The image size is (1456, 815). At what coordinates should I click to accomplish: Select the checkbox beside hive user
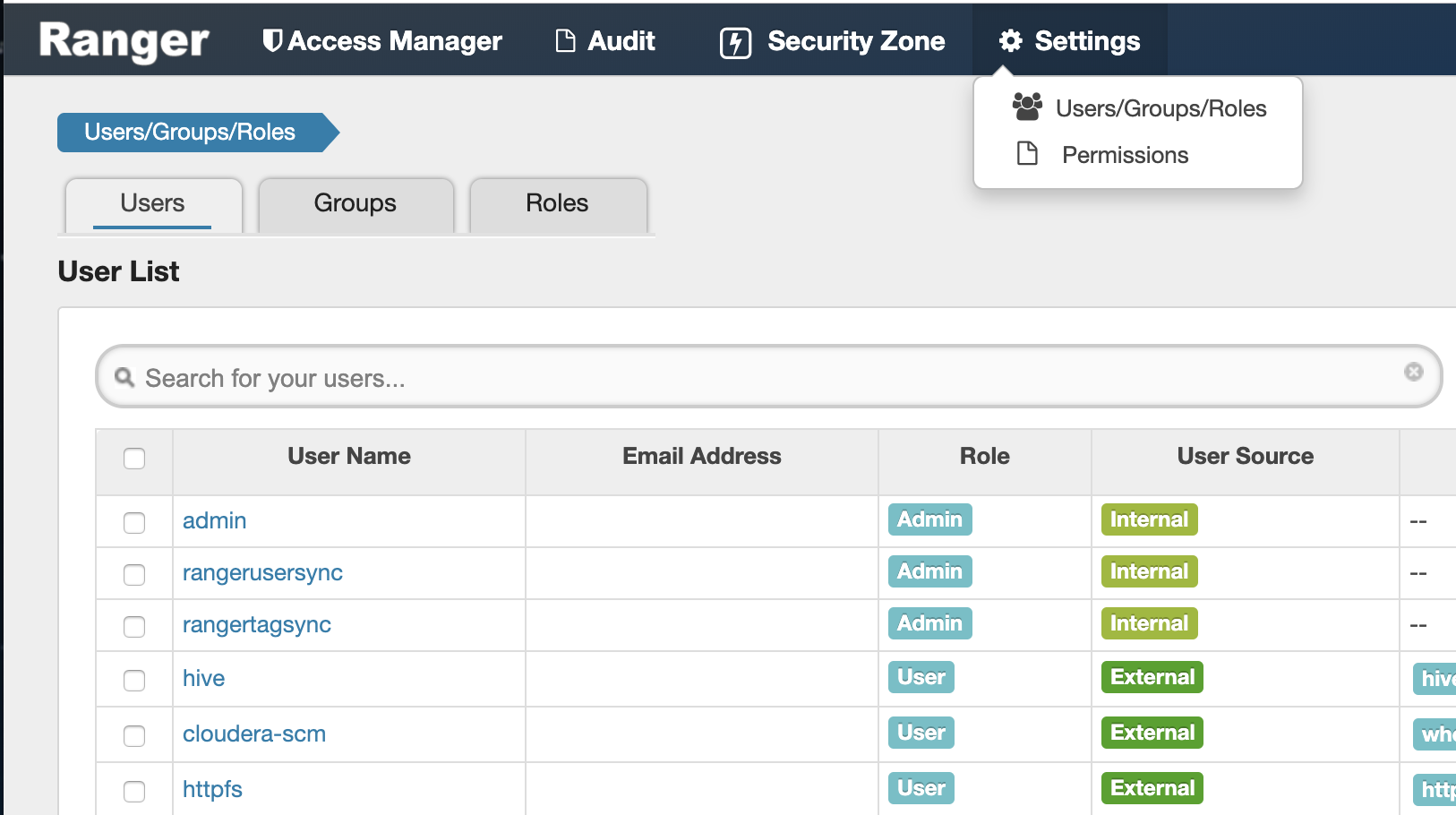[134, 680]
